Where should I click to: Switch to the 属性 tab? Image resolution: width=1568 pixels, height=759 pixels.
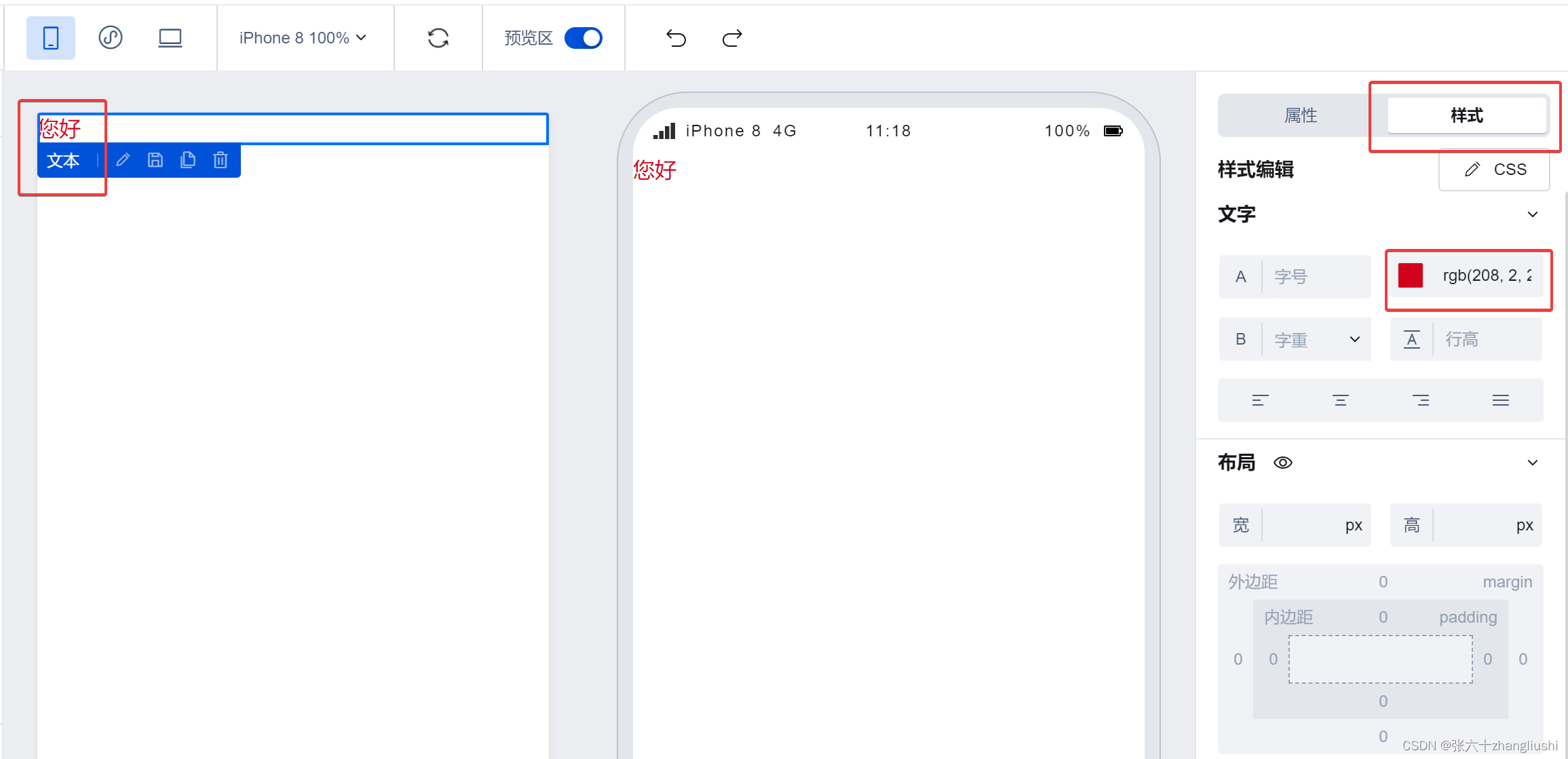coord(1301,115)
